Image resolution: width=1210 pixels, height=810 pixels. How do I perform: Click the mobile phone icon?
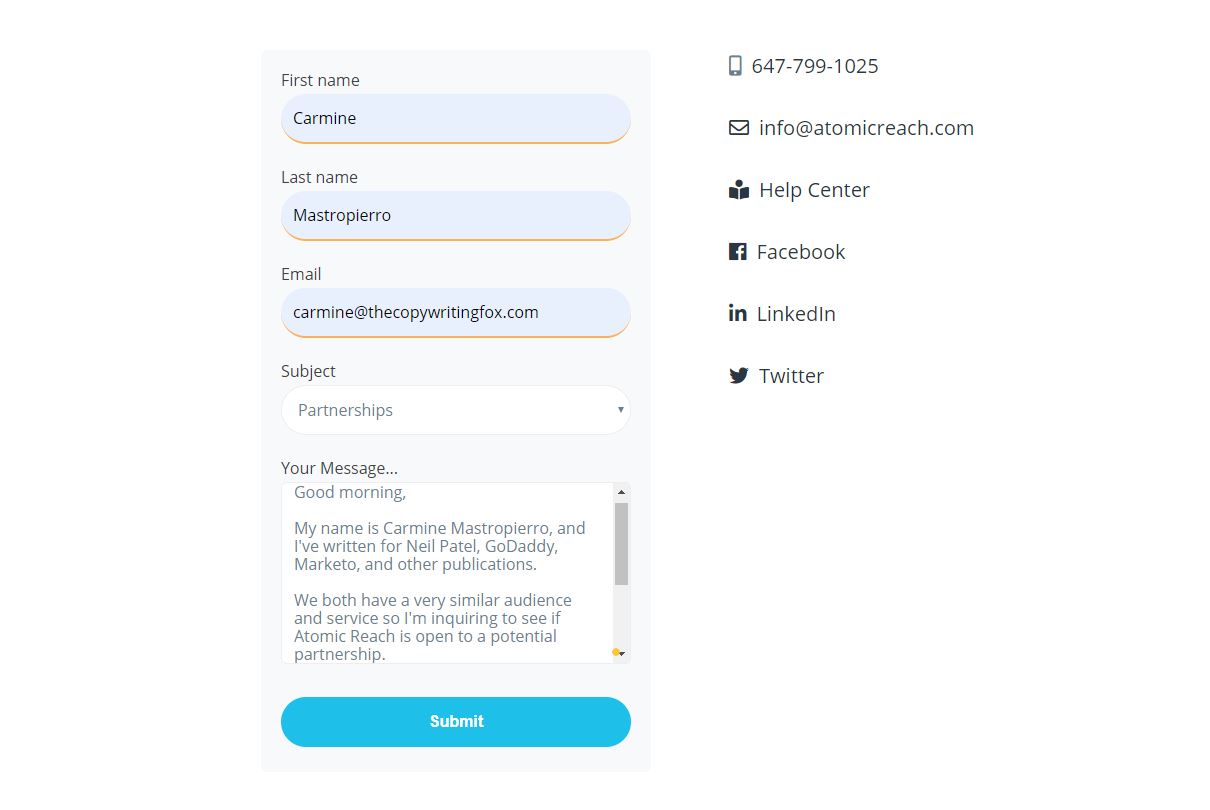[x=735, y=66]
